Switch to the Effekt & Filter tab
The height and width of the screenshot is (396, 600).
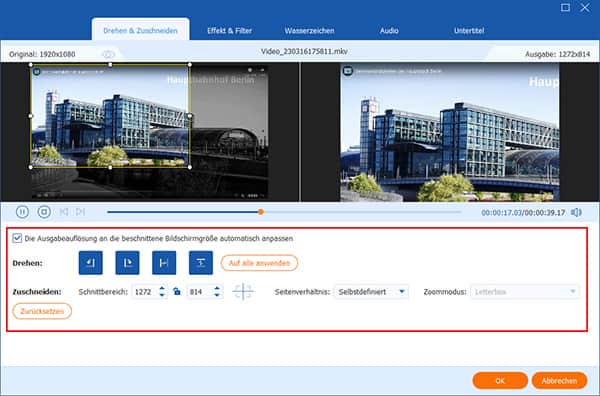tap(230, 31)
